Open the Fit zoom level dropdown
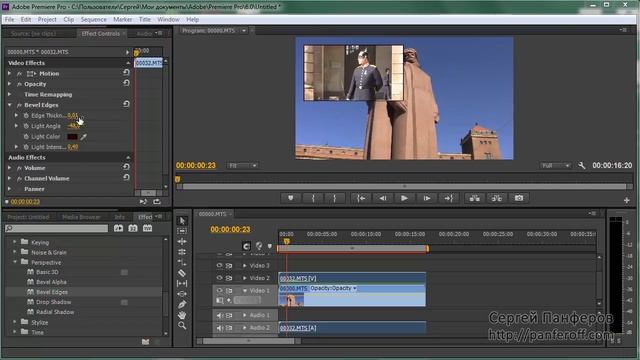 242,165
